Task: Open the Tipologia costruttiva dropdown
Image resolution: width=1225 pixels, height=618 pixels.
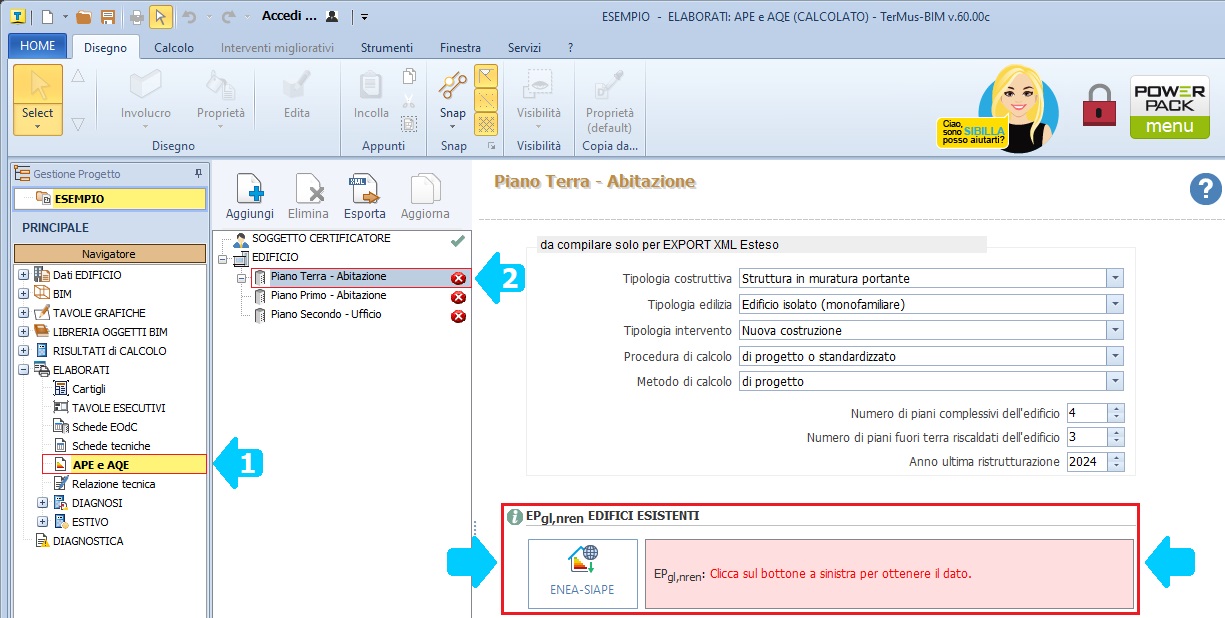Action: pos(1115,278)
